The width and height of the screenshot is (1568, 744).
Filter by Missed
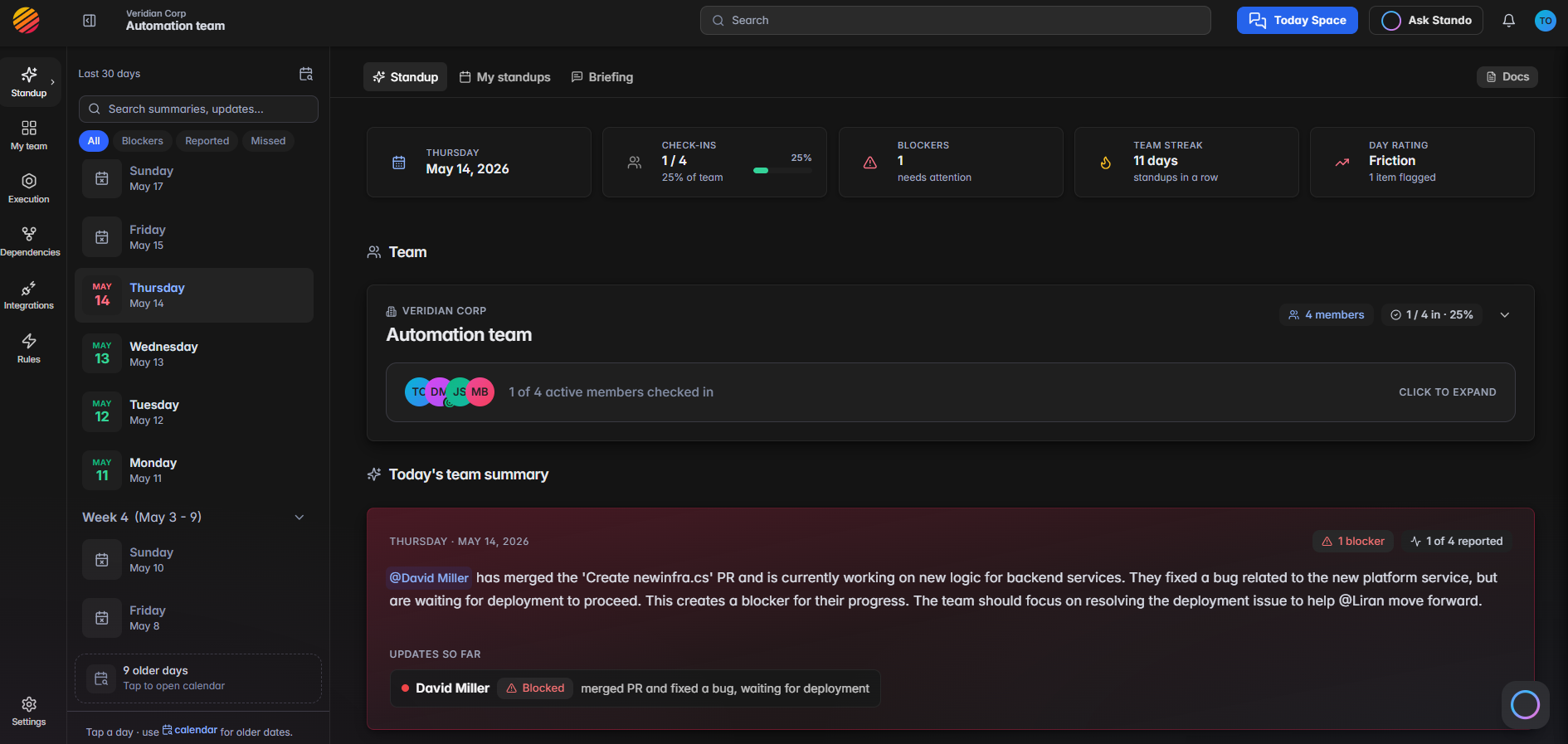[268, 141]
